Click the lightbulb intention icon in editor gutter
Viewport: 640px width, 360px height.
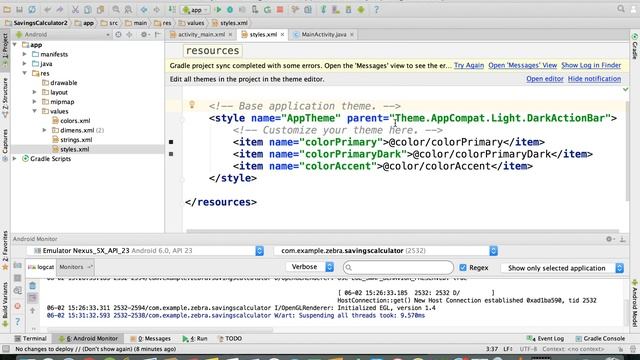(x=192, y=105)
